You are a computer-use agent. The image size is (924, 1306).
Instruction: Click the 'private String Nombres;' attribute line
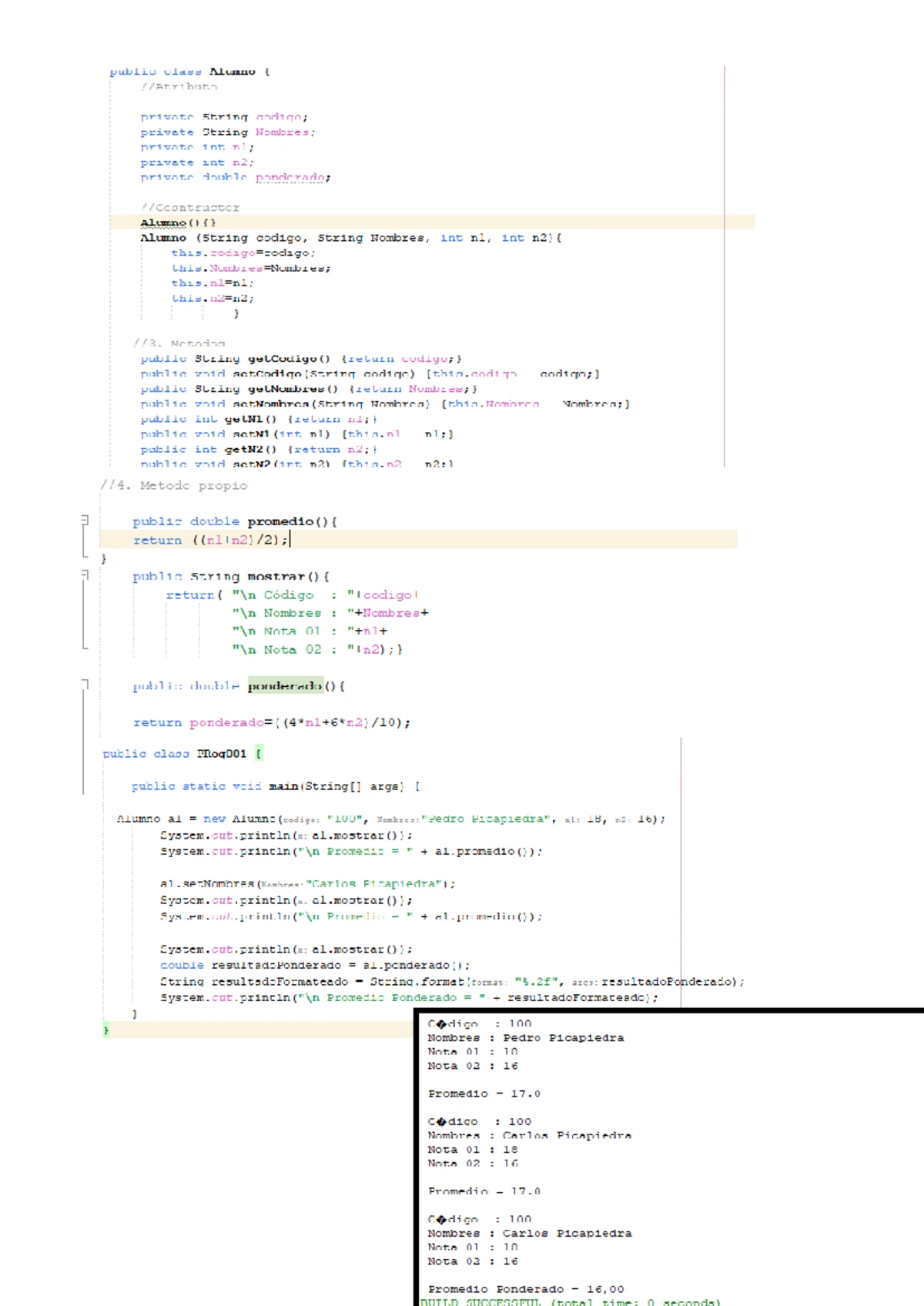click(228, 132)
